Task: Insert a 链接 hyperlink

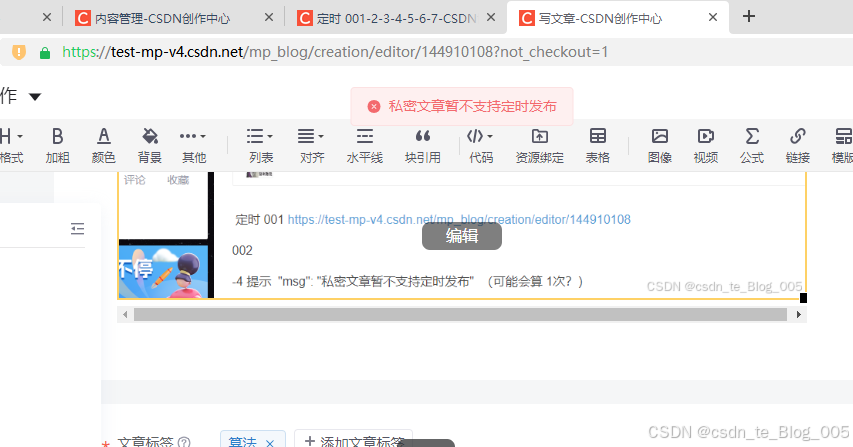Action: coord(798,145)
